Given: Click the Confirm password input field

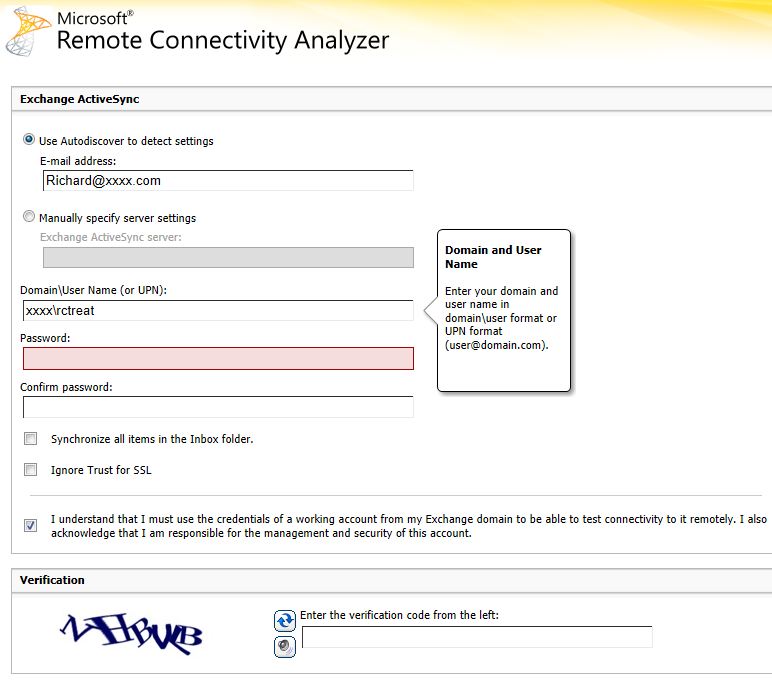Looking at the screenshot, I should (x=218, y=407).
